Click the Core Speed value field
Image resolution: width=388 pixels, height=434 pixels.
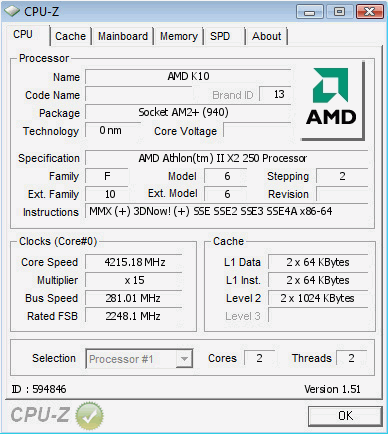tap(134, 262)
